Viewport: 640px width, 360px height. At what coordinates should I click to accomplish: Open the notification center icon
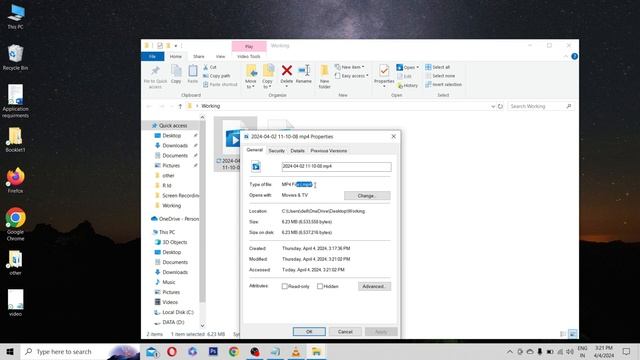click(x=627, y=351)
